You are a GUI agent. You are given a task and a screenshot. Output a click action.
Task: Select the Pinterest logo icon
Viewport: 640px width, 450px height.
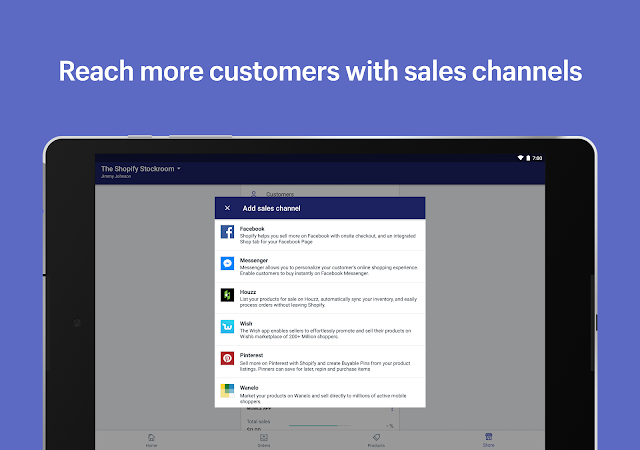[x=227, y=359]
